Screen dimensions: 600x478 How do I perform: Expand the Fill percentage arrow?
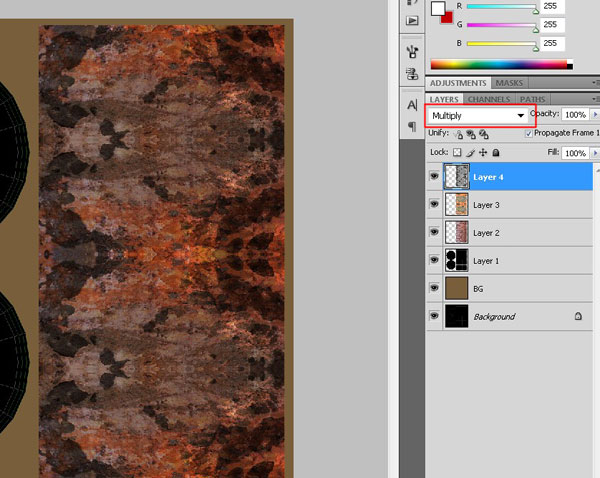pyautogui.click(x=595, y=153)
